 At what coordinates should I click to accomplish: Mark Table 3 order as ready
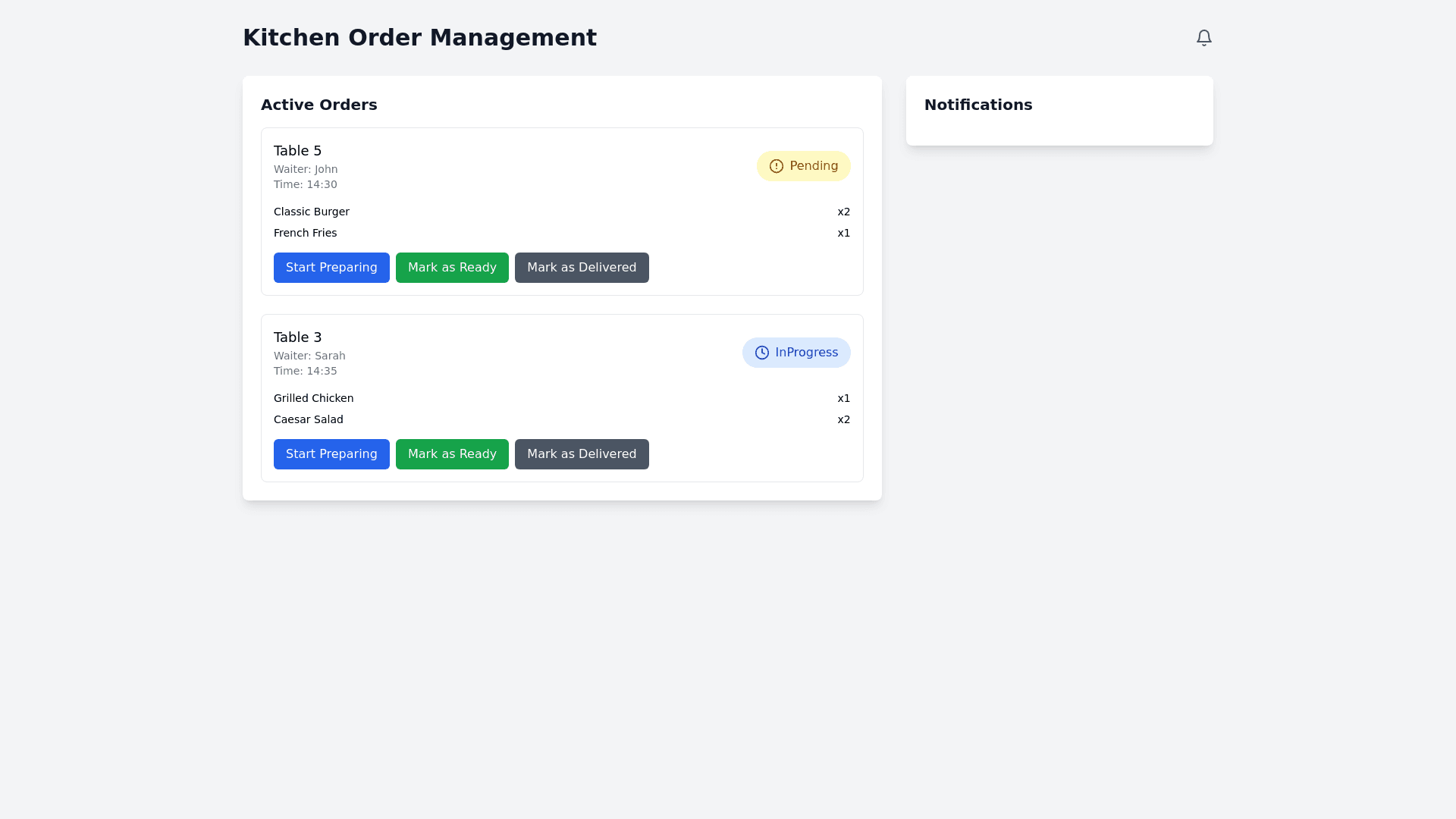(x=452, y=454)
